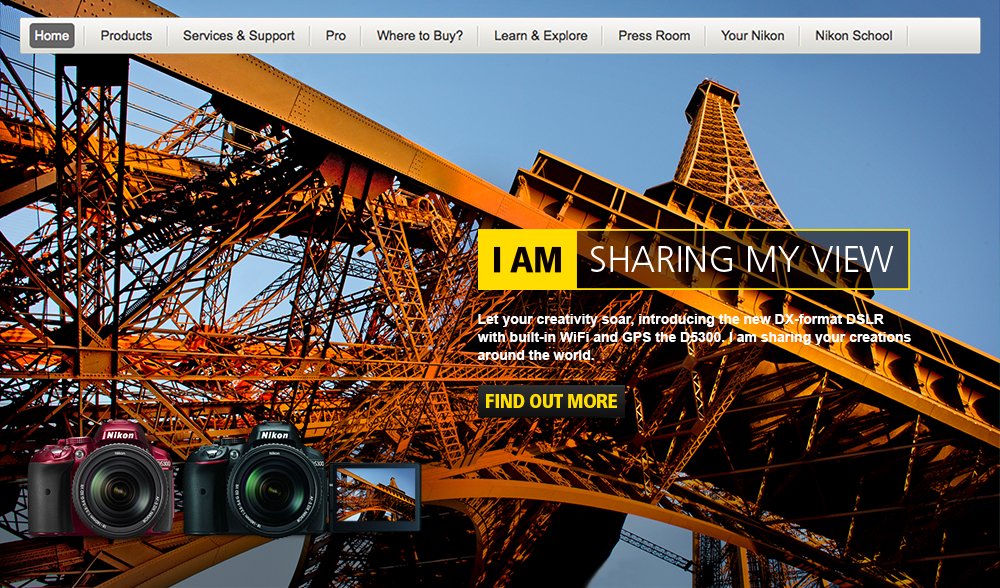Open the Where to Buy? page
Viewport: 1000px width, 588px height.
(x=419, y=36)
